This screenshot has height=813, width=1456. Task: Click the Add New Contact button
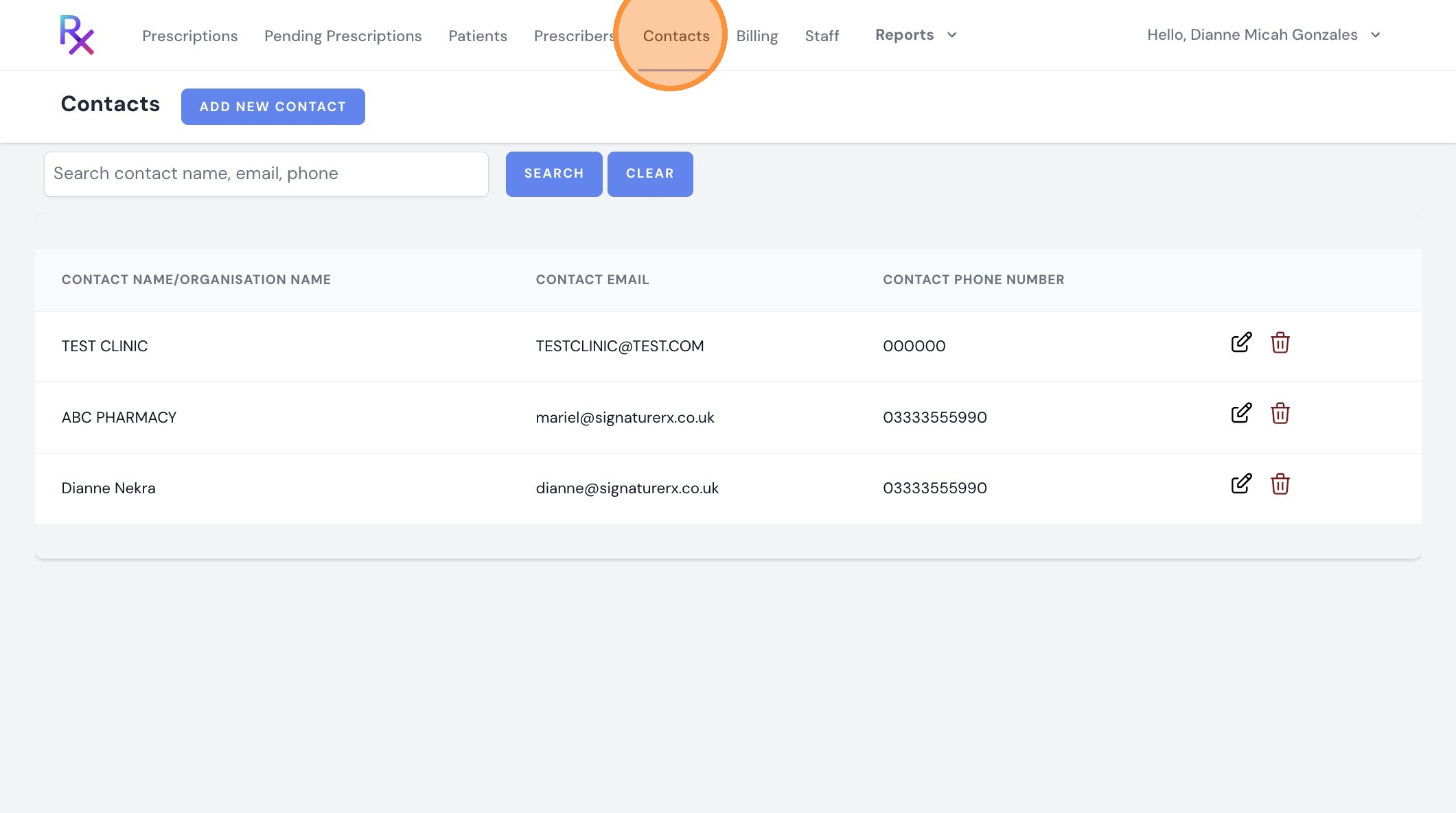[273, 106]
